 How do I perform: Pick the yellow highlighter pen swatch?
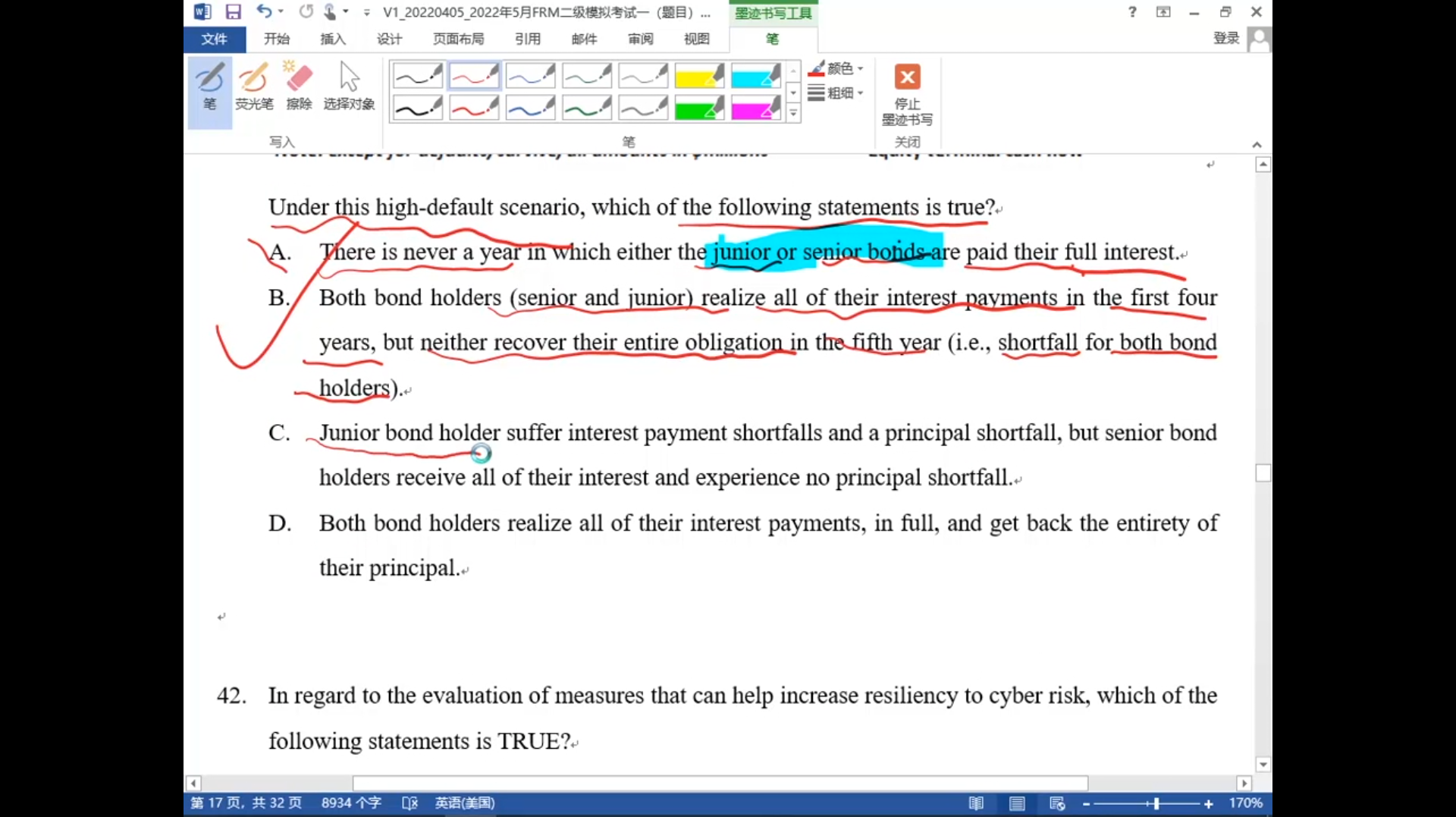698,77
